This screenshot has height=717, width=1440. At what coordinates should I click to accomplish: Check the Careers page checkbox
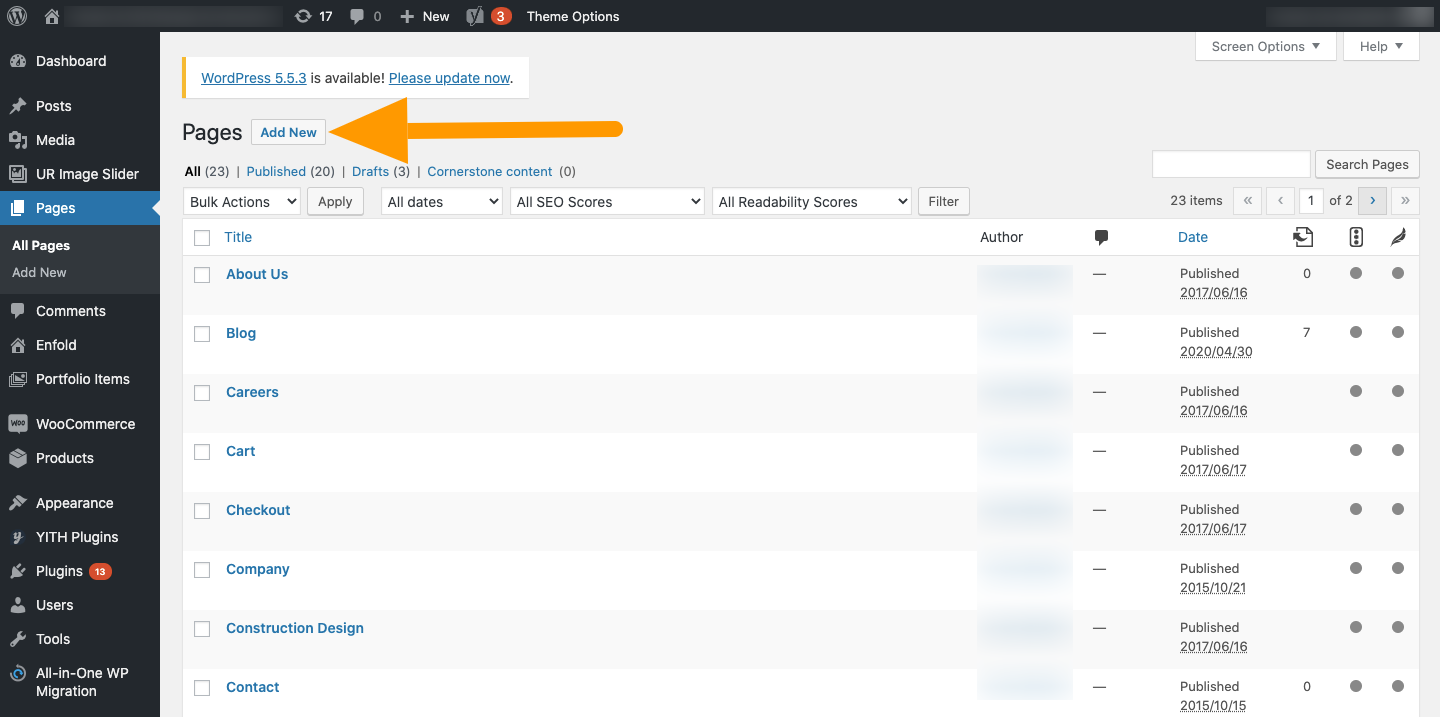(202, 393)
